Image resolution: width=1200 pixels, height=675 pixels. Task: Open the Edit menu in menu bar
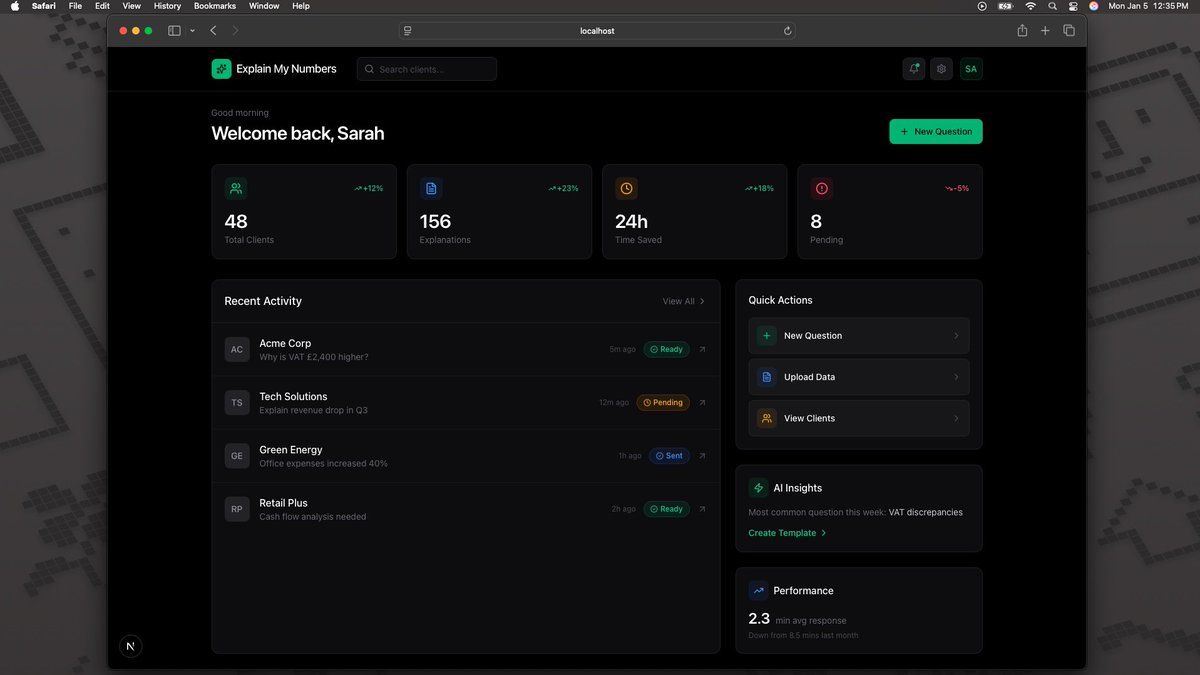(102, 6)
